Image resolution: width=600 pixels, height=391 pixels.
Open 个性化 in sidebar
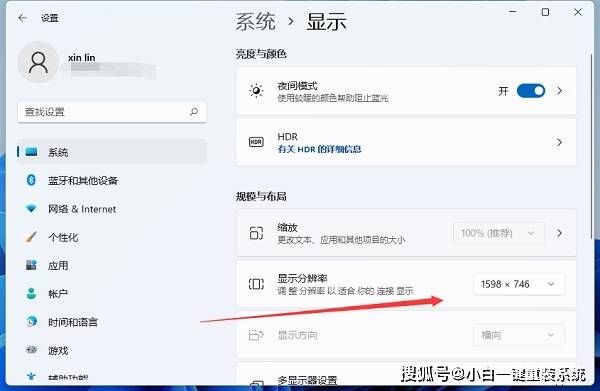(112, 237)
